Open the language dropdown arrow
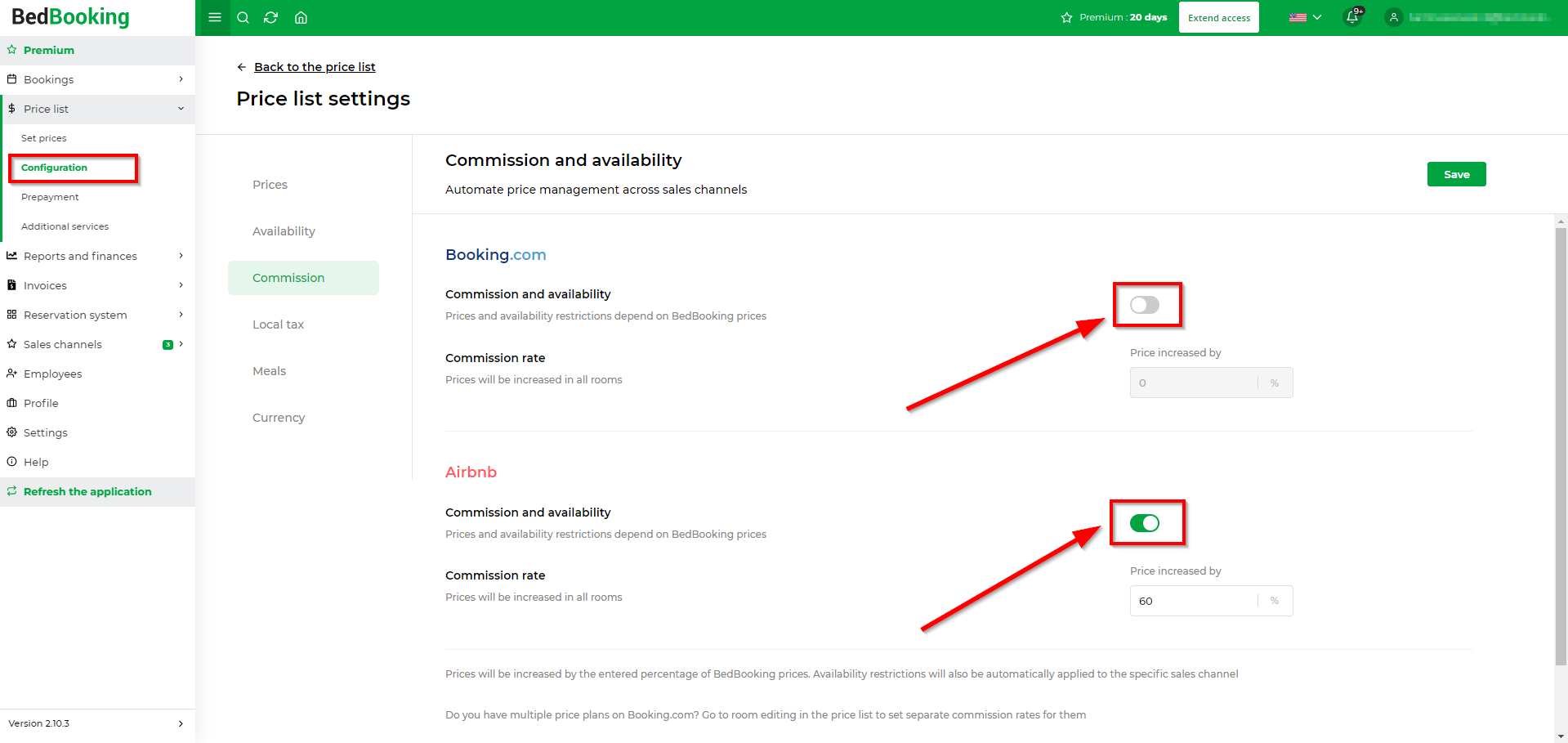 pyautogui.click(x=1317, y=17)
